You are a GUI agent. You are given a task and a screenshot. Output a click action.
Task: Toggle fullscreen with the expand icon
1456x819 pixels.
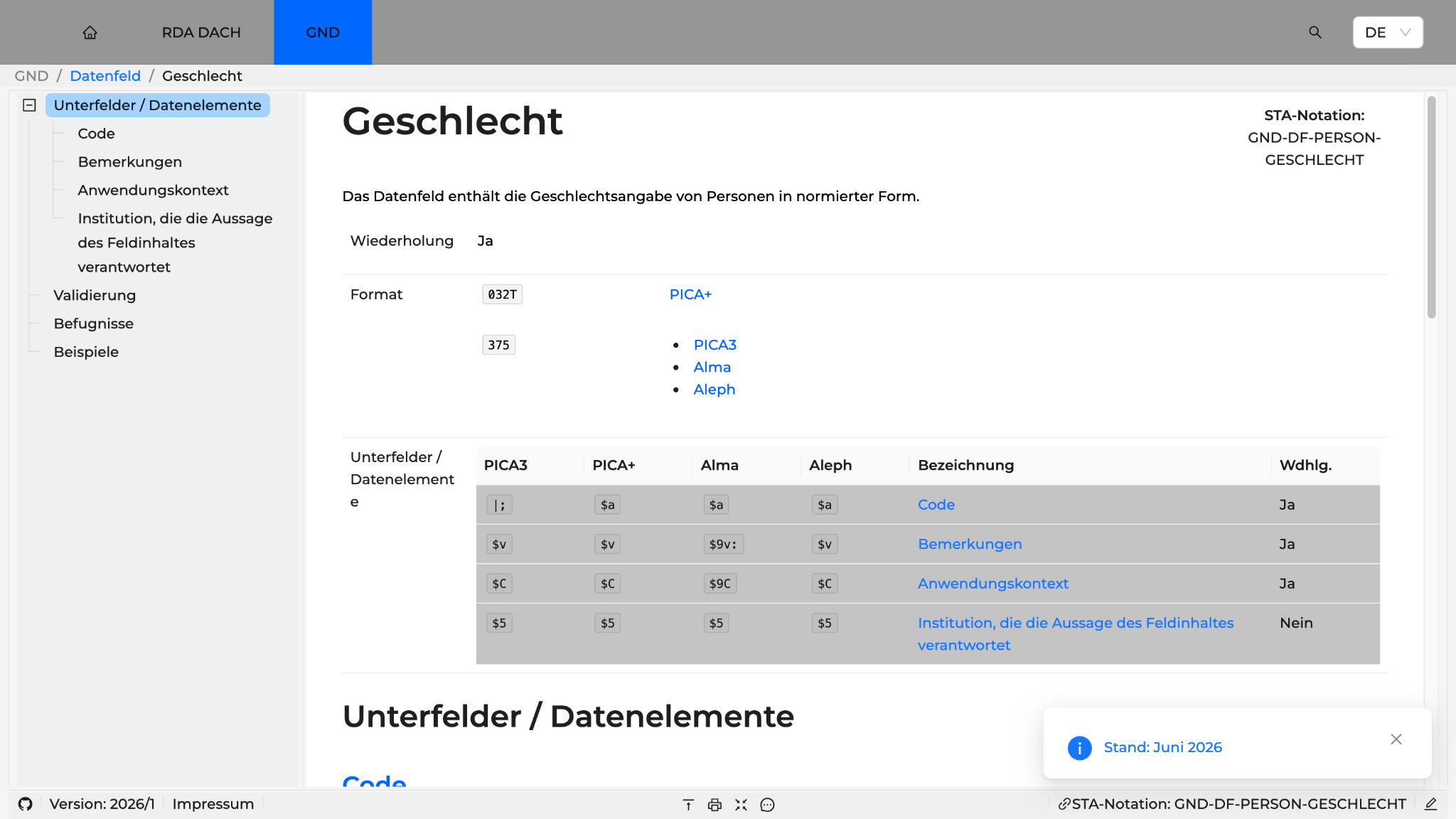pos(741,805)
